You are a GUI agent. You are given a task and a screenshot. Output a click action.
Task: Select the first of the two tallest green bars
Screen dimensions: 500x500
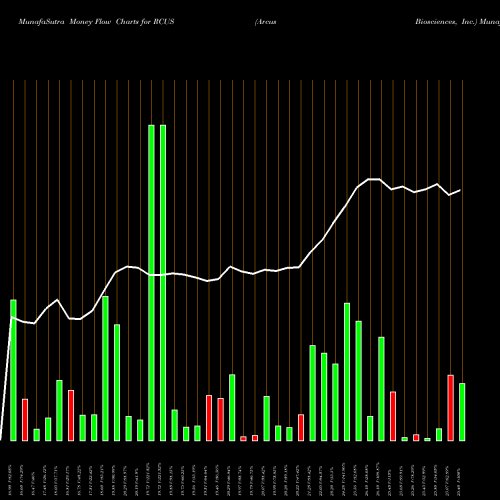[x=151, y=283]
